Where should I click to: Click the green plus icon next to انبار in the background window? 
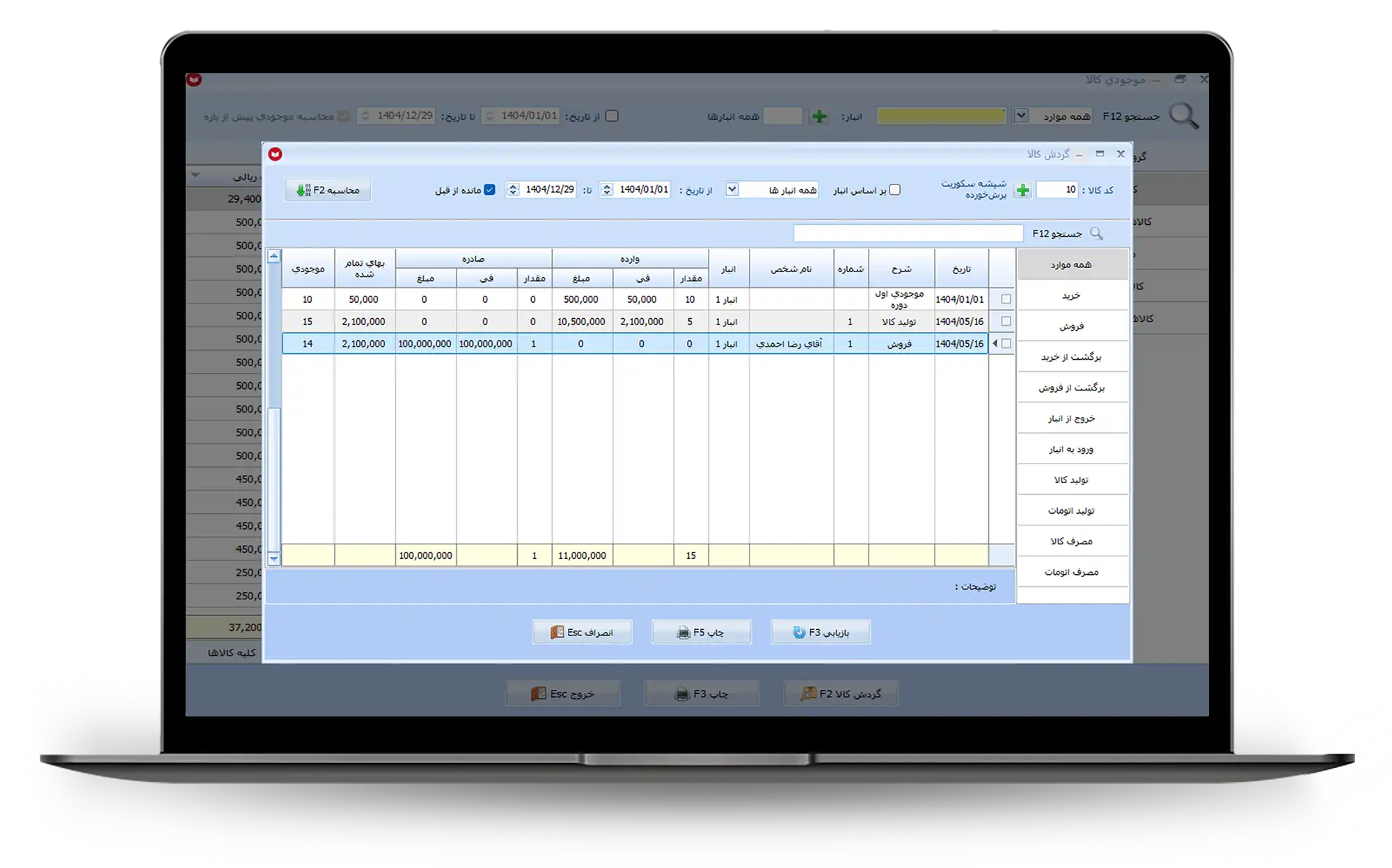tap(819, 116)
